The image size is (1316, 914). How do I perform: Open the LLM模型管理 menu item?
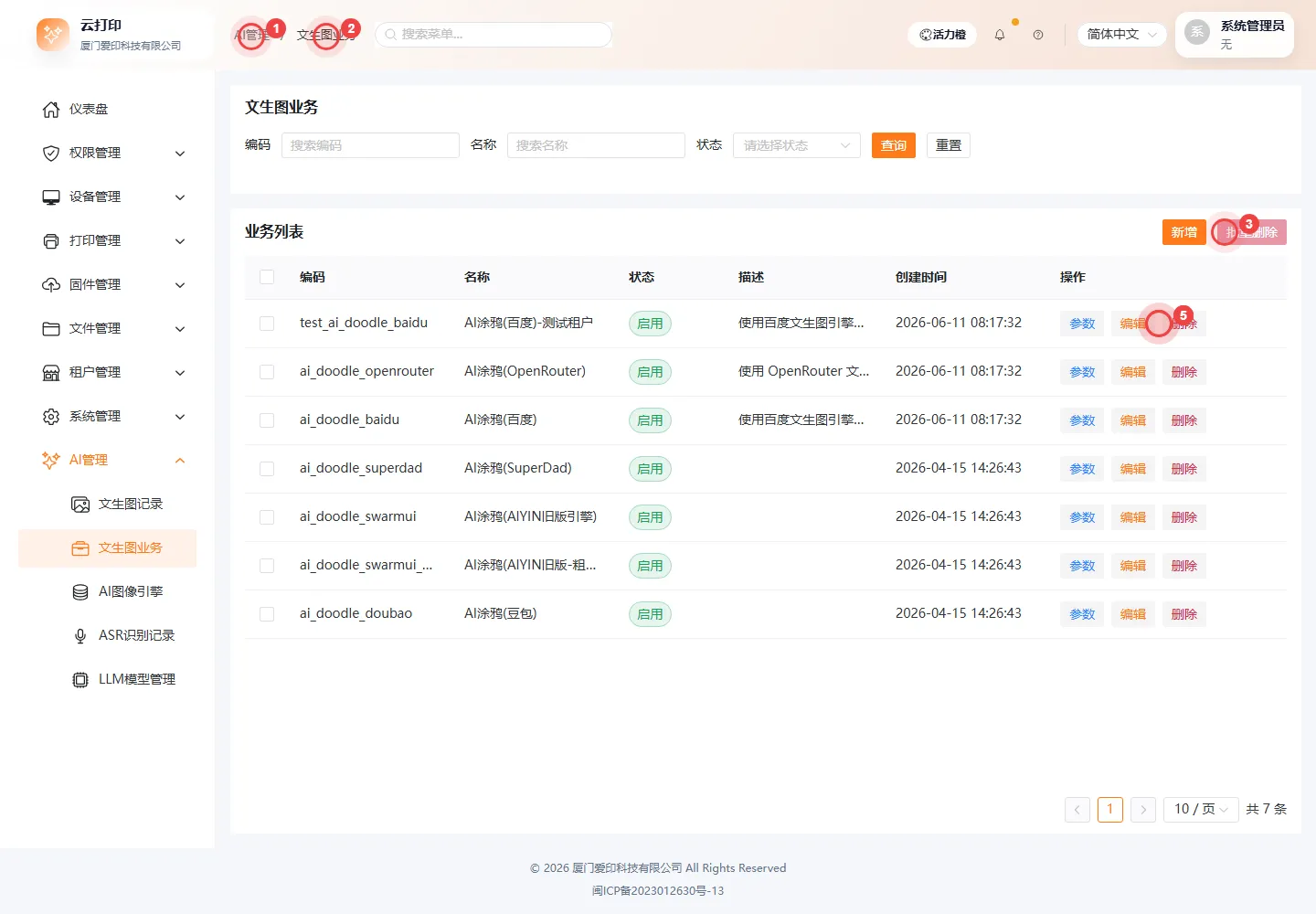(108, 680)
